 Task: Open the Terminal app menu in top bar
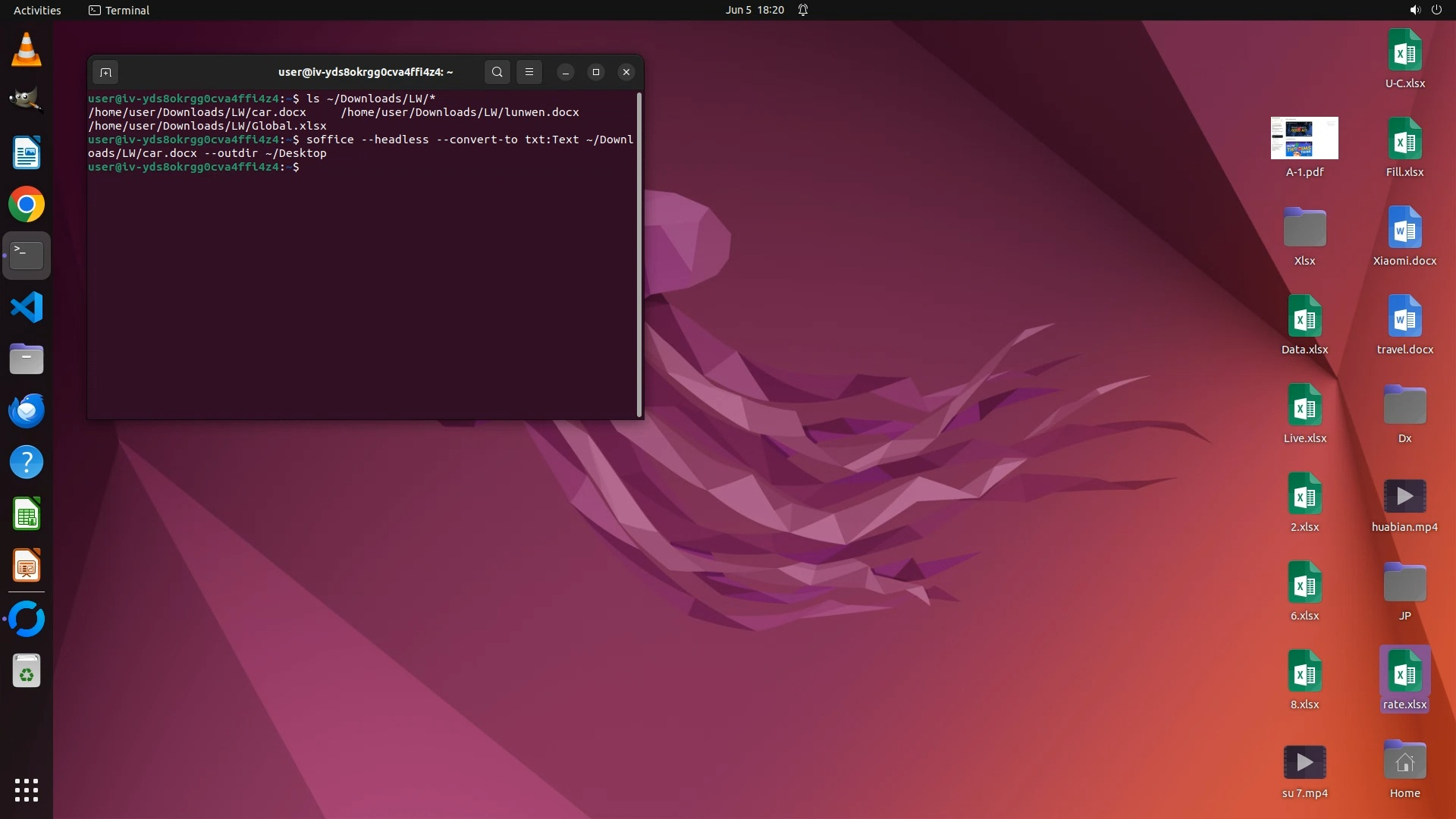(x=119, y=10)
